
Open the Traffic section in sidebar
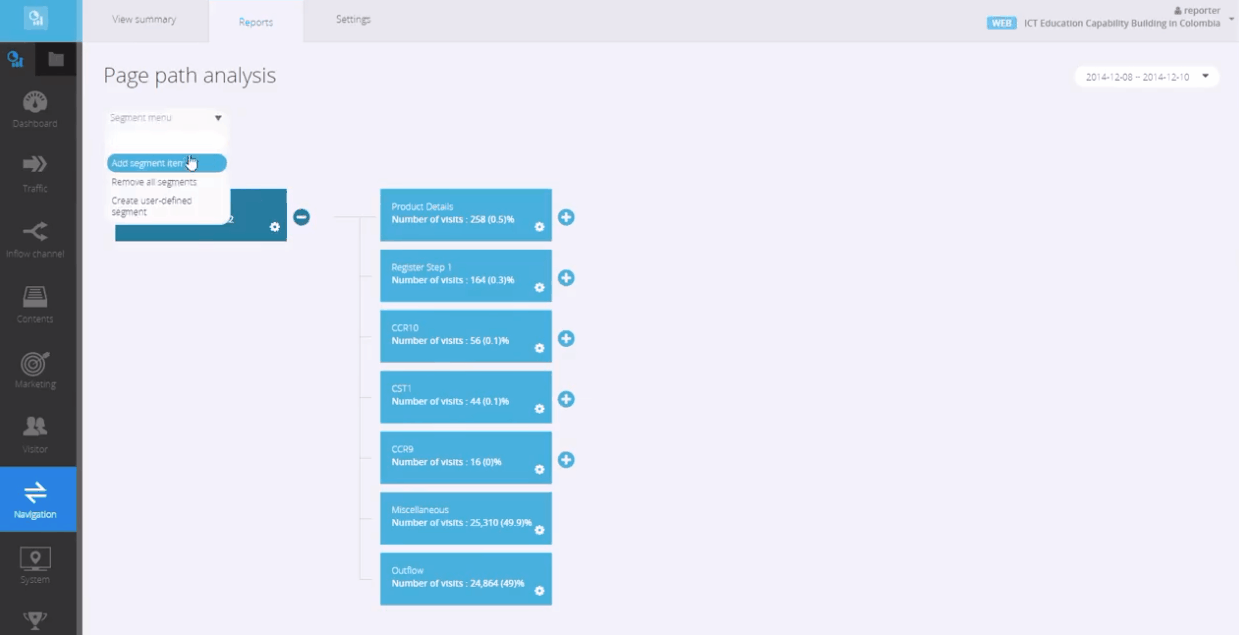tap(35, 173)
